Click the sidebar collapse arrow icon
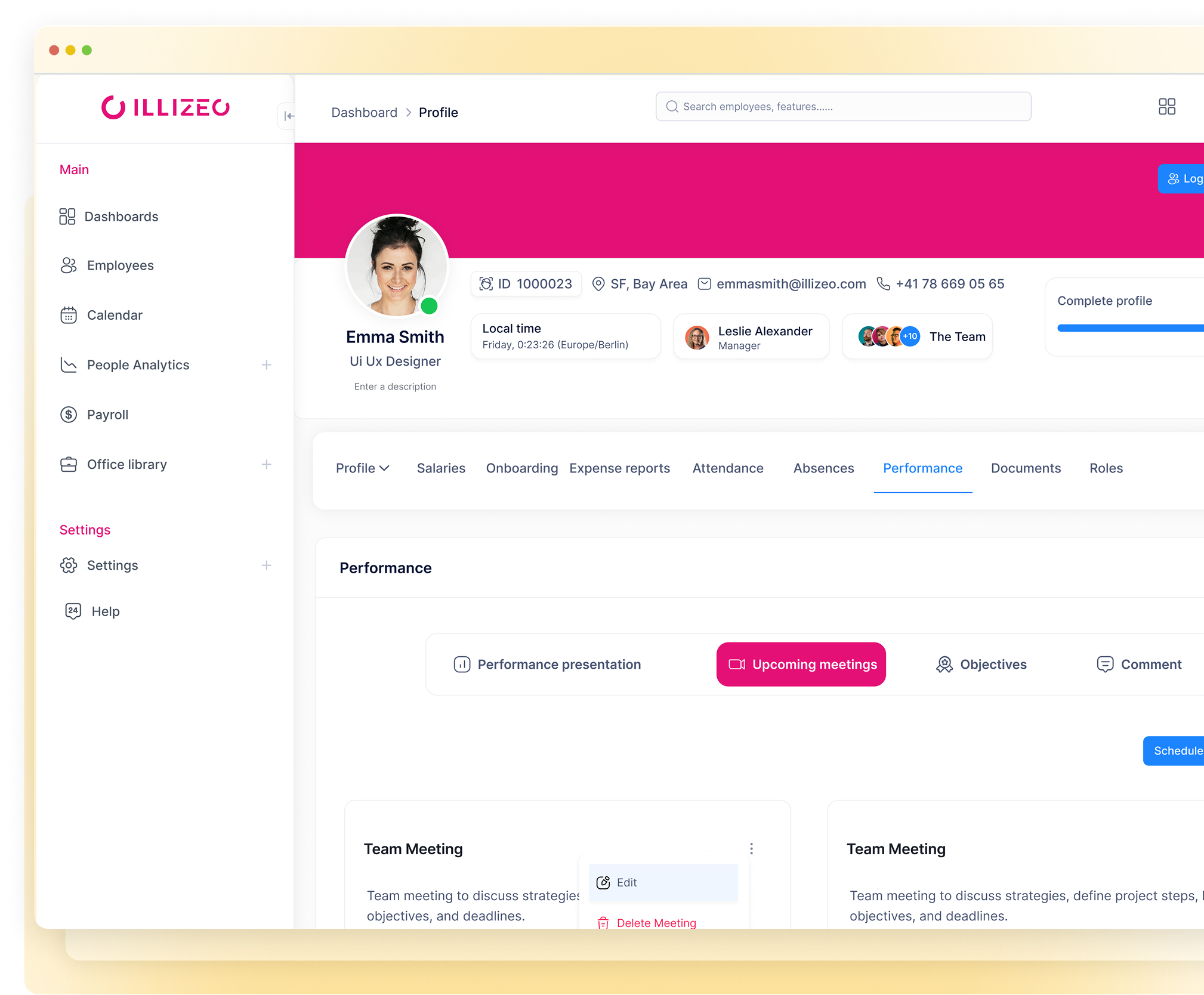Screen dimensions: 1204x995 coord(289,116)
